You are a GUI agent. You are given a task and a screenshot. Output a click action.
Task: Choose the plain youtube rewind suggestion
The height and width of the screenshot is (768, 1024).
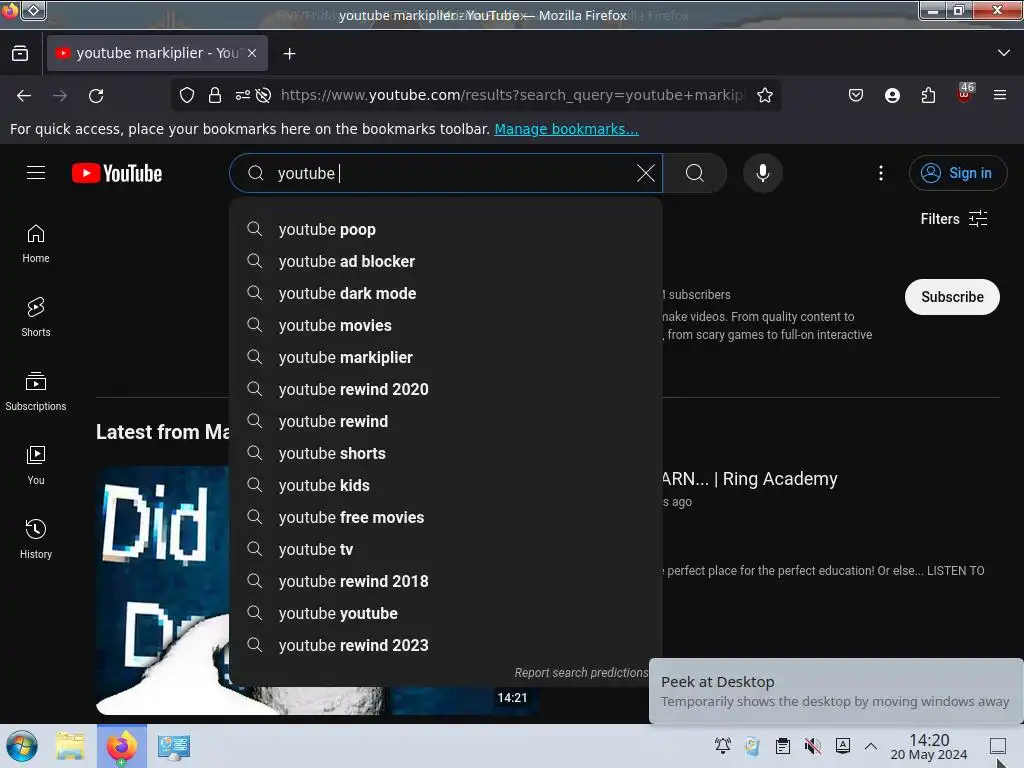[445, 421]
